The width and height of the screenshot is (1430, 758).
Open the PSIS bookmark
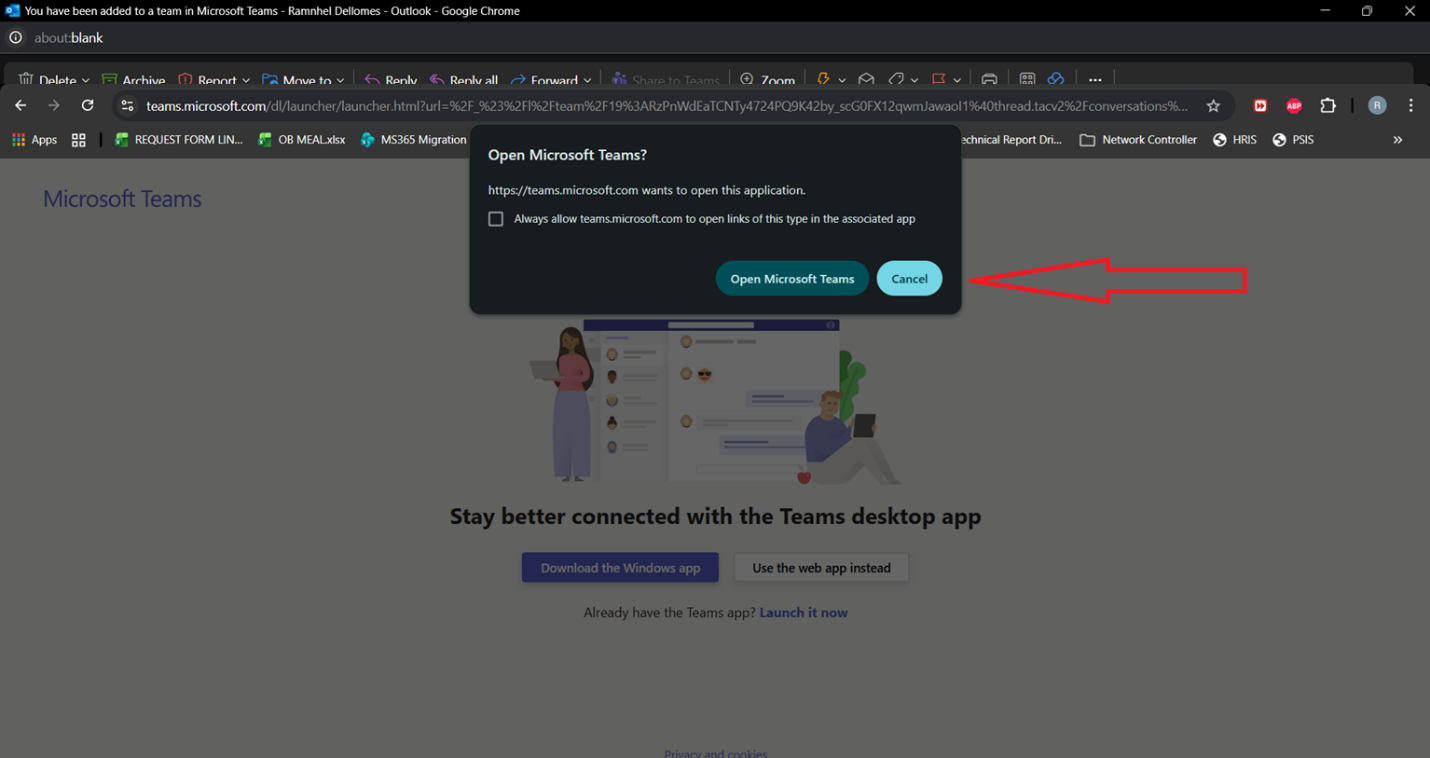[x=1293, y=140]
